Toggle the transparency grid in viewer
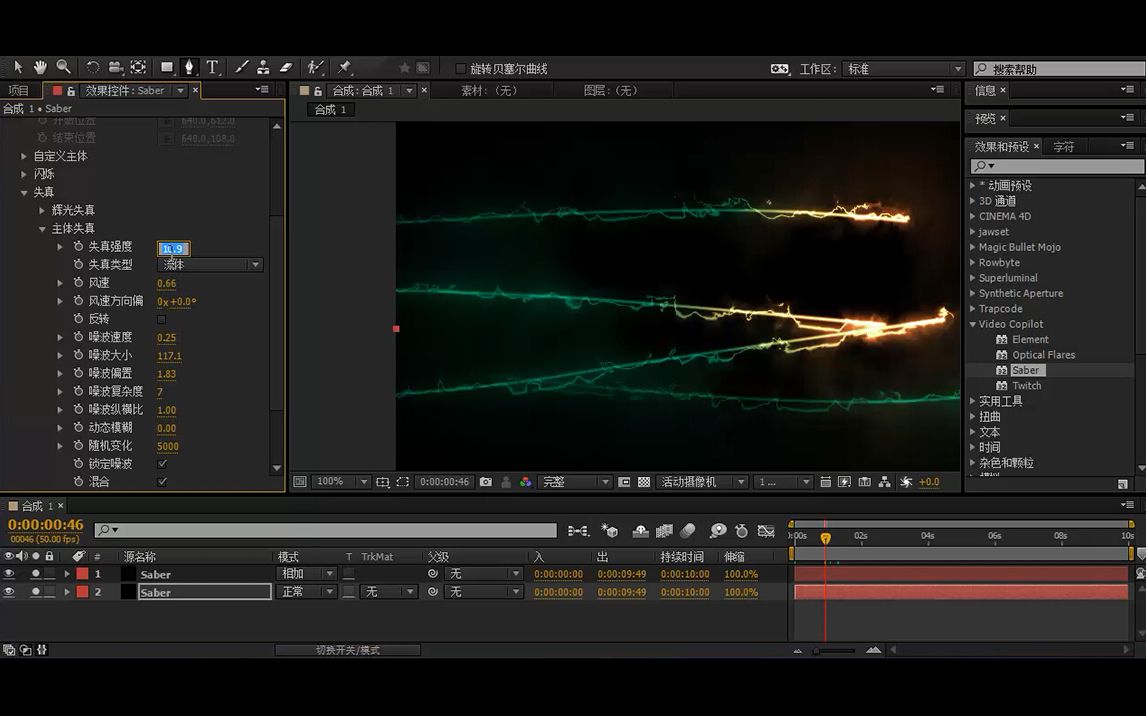The width and height of the screenshot is (1146, 716). [644, 482]
